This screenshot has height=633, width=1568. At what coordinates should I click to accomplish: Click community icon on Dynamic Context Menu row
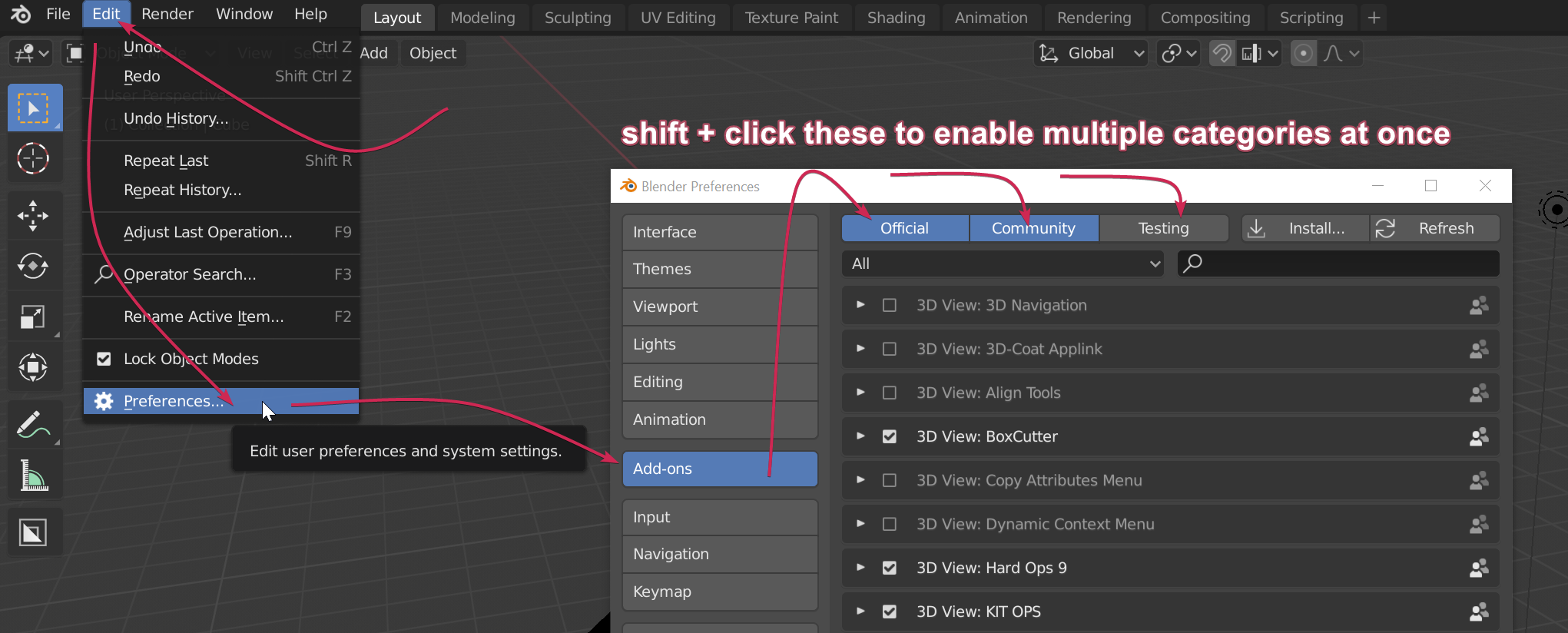[1479, 525]
